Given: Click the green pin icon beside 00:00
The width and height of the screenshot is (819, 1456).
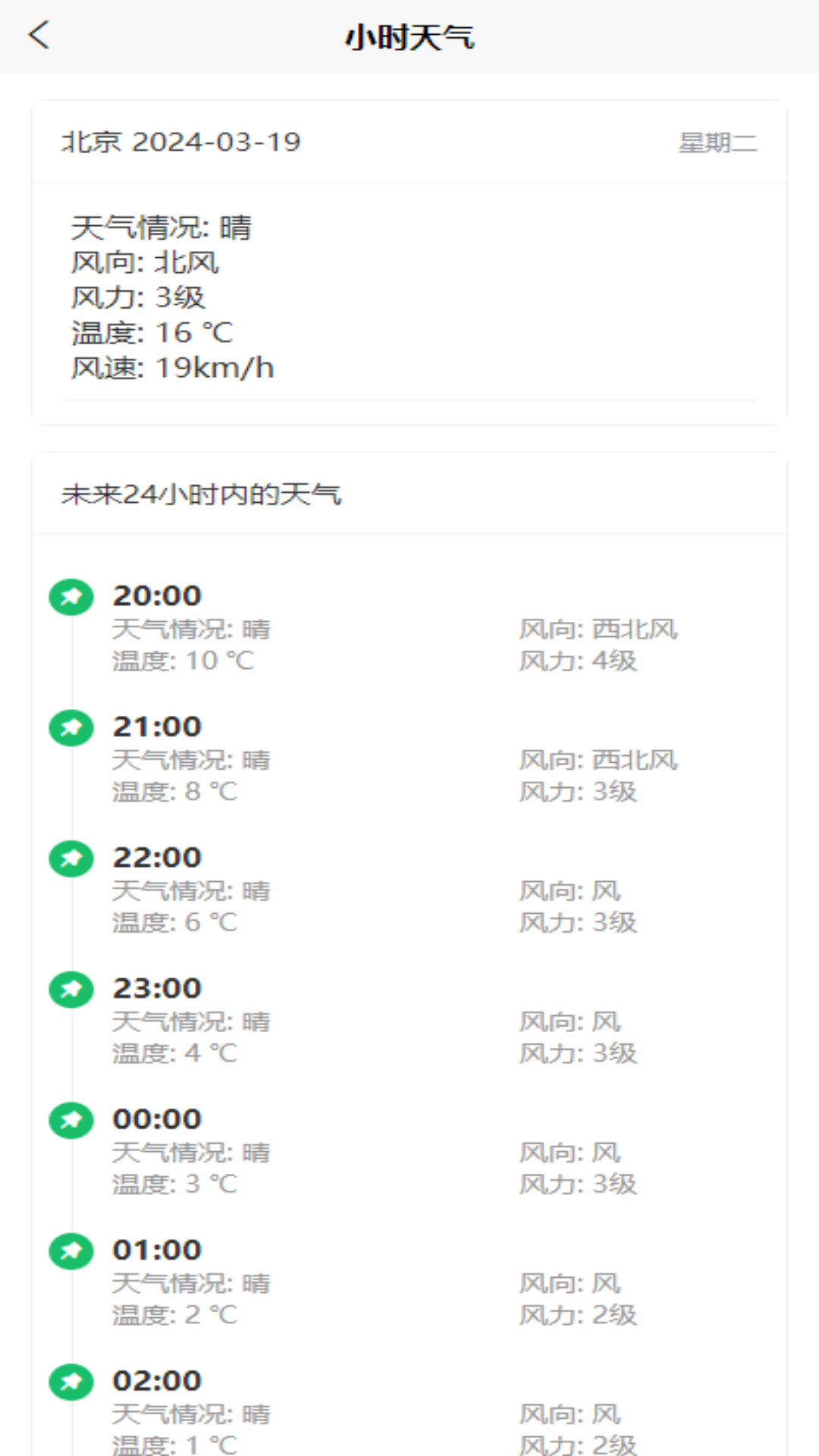Looking at the screenshot, I should [71, 1120].
